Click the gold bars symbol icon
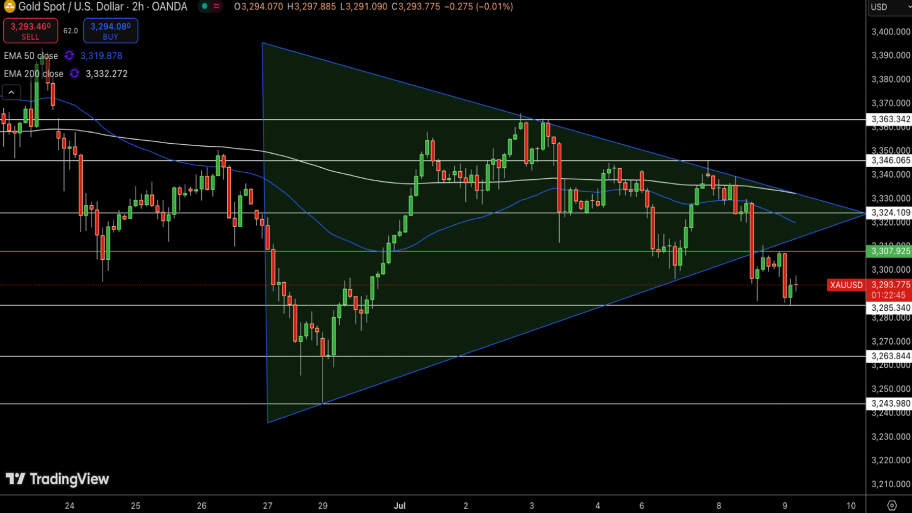Viewport: 912px width, 513px height. [9, 6]
